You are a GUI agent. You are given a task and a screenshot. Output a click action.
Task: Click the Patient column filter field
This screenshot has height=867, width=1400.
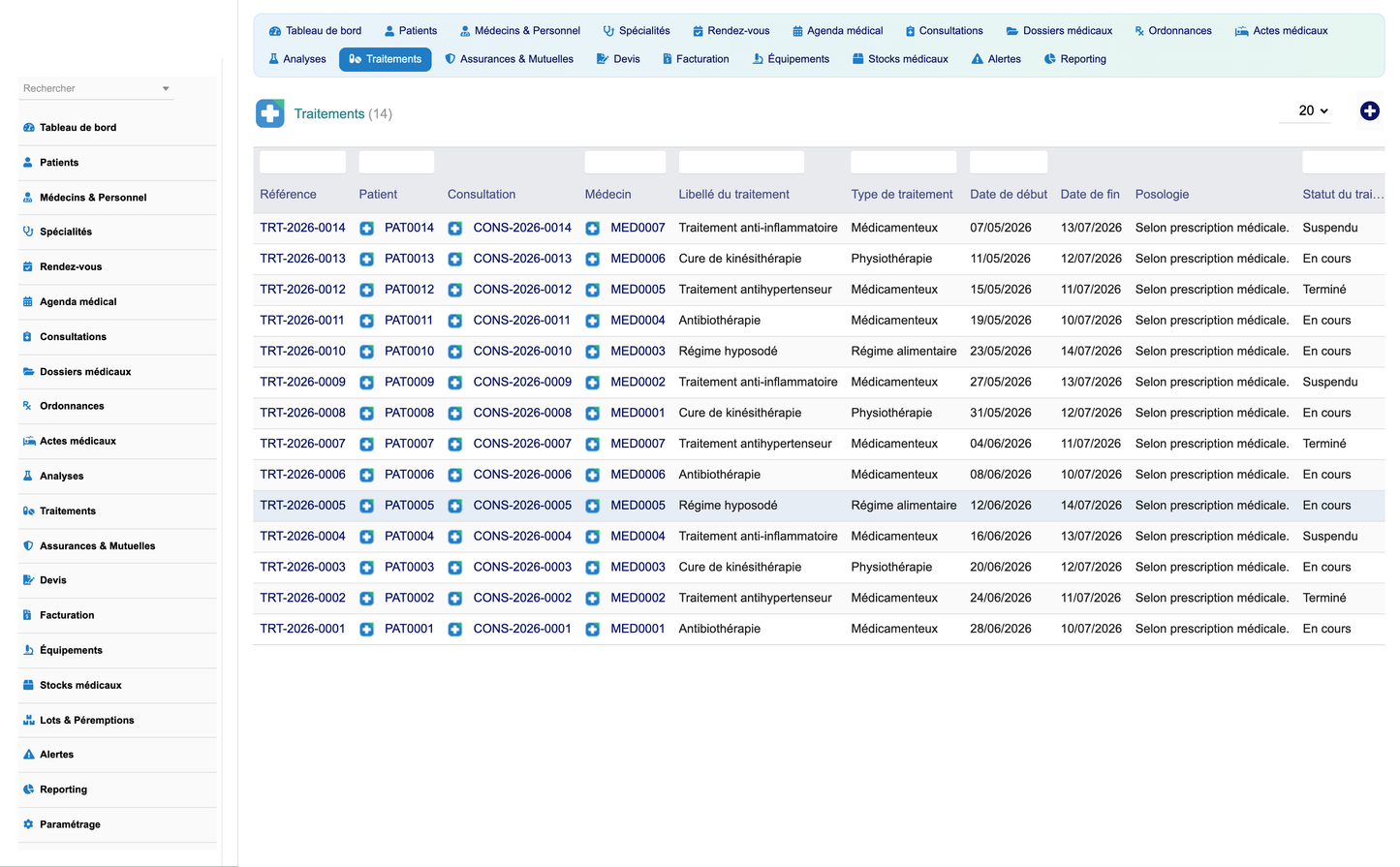396,162
